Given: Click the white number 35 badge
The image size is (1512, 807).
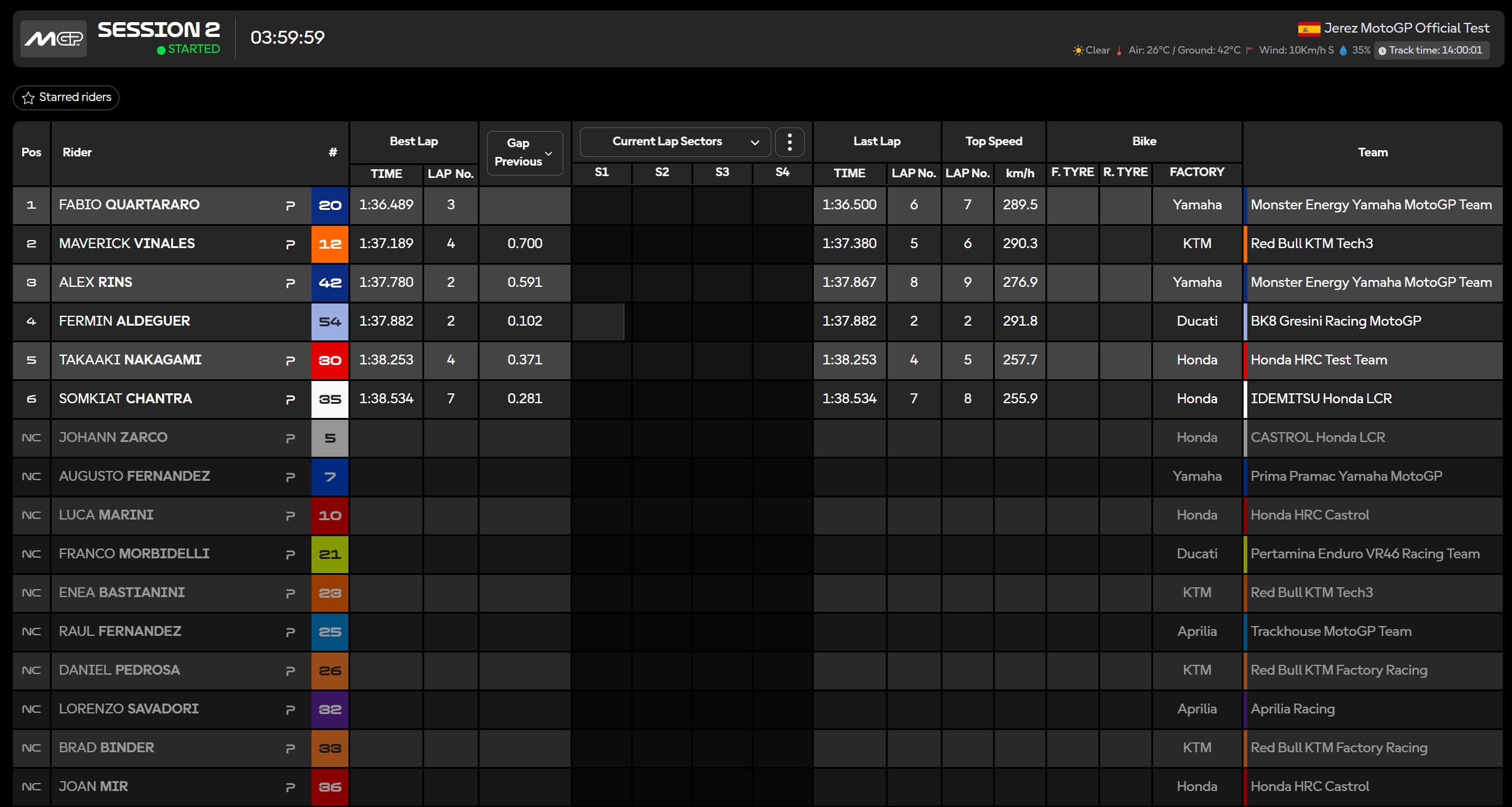Looking at the screenshot, I should click(330, 399).
